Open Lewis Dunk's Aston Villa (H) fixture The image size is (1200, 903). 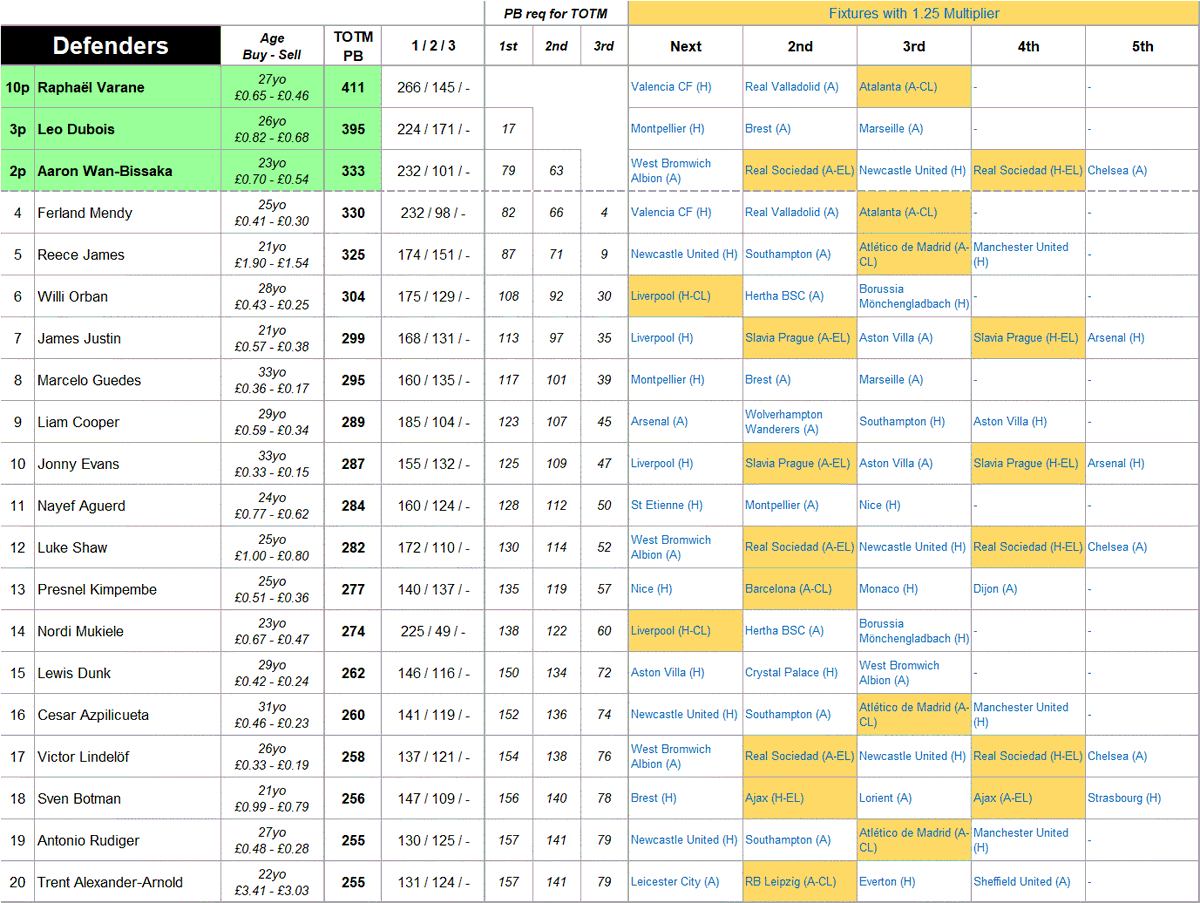coord(667,673)
